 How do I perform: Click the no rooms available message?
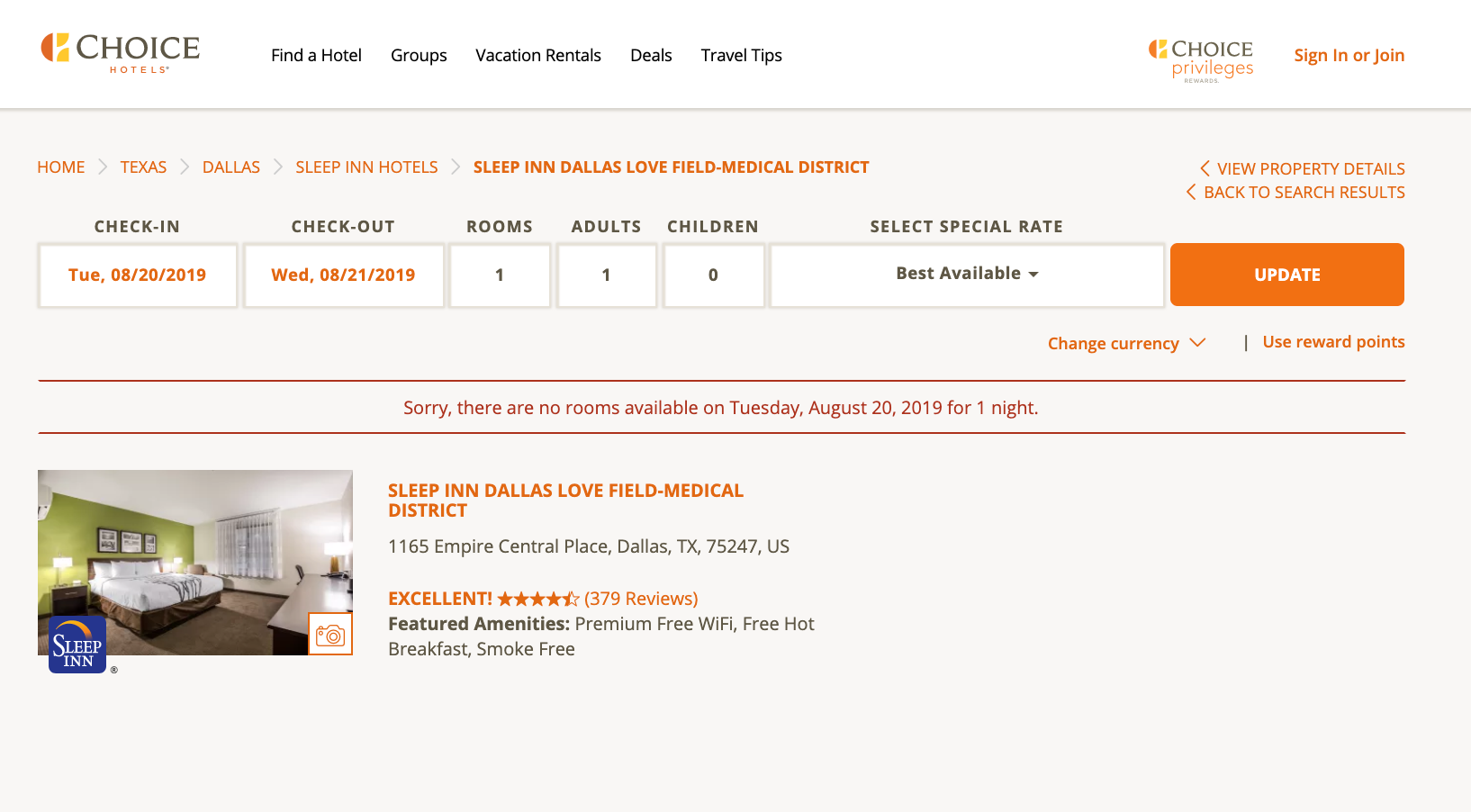[x=721, y=408]
